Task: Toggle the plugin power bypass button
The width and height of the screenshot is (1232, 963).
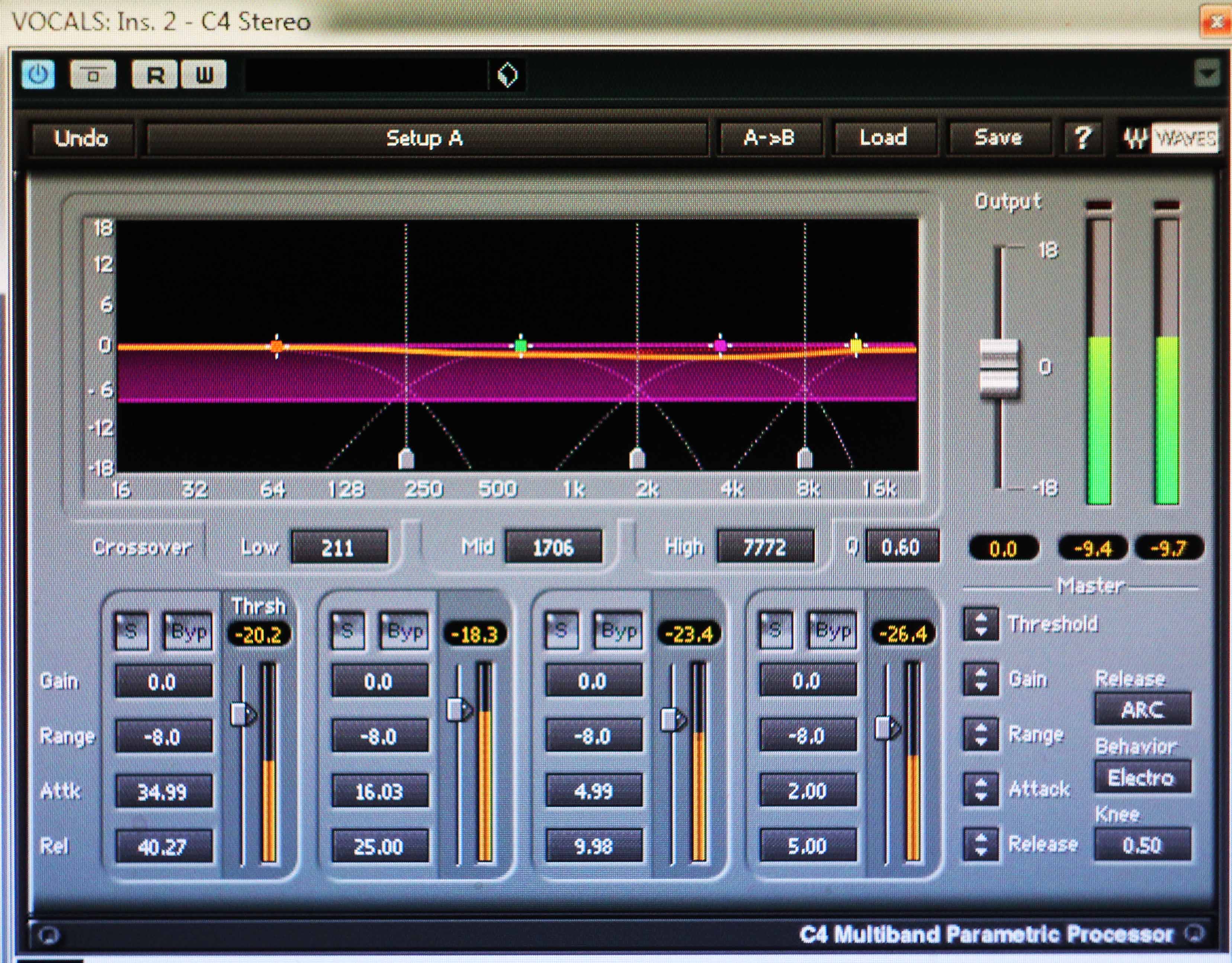Action: [x=38, y=74]
